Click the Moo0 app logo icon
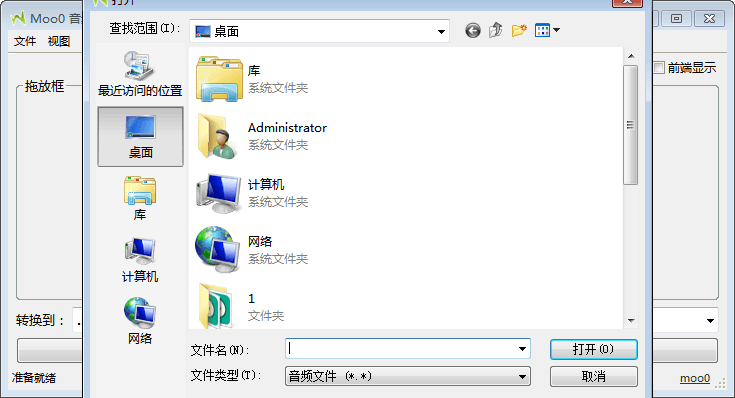 pyautogui.click(x=18, y=19)
